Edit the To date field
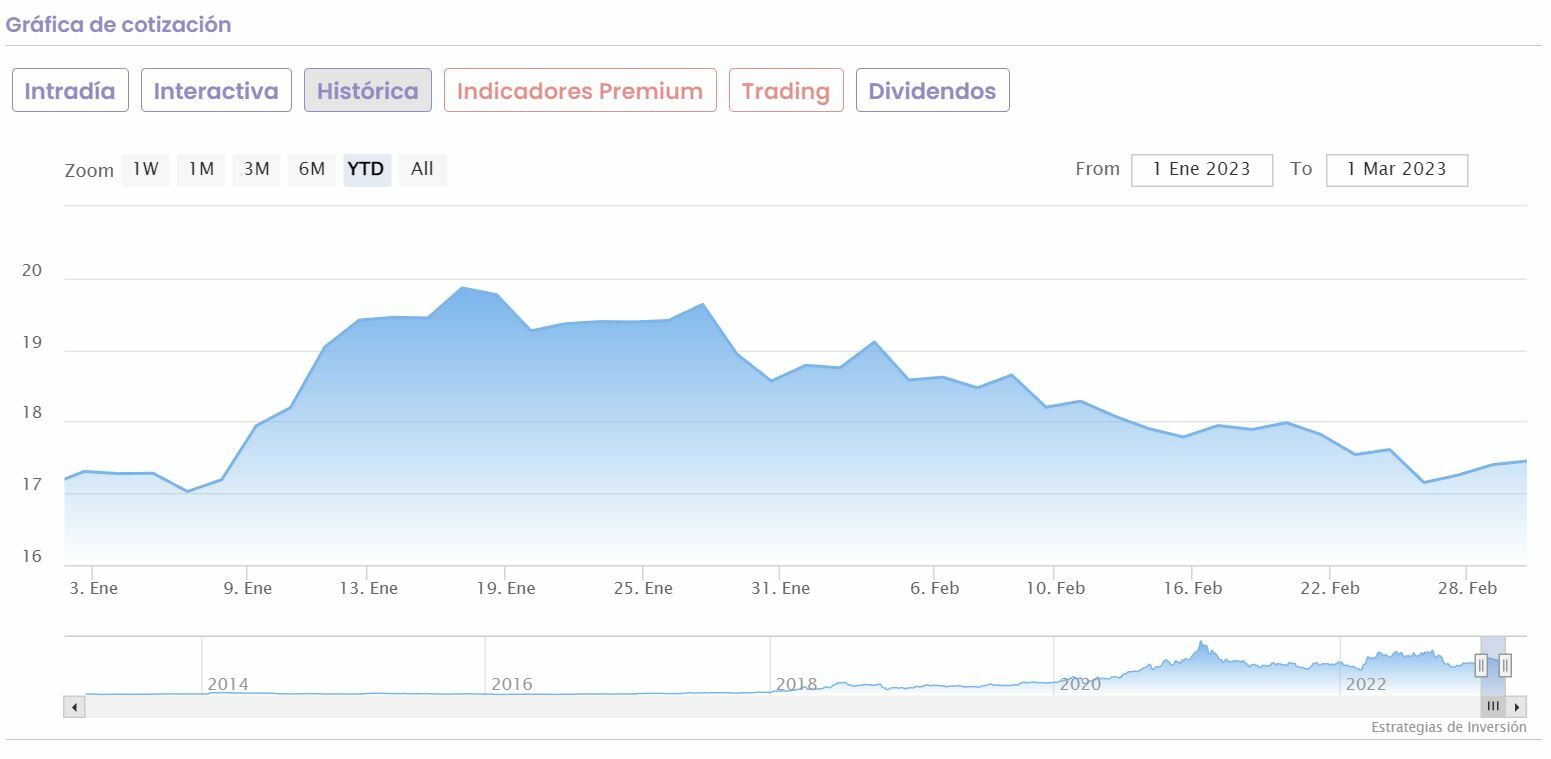 (x=1396, y=170)
